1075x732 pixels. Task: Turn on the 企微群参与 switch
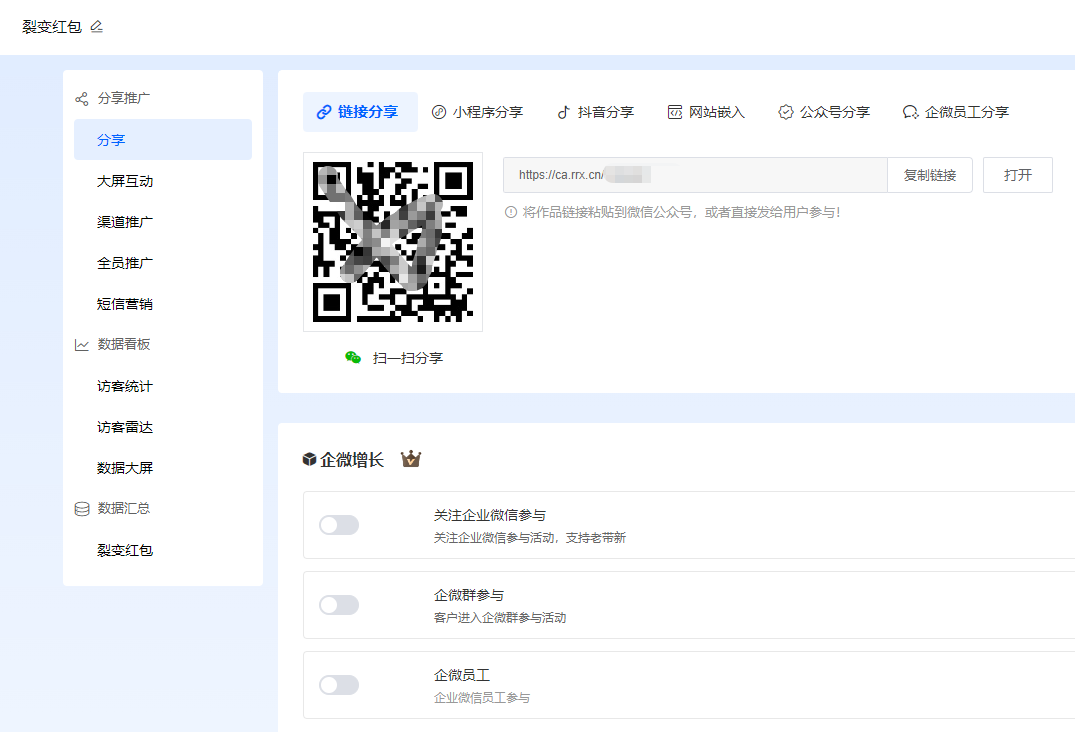[339, 605]
